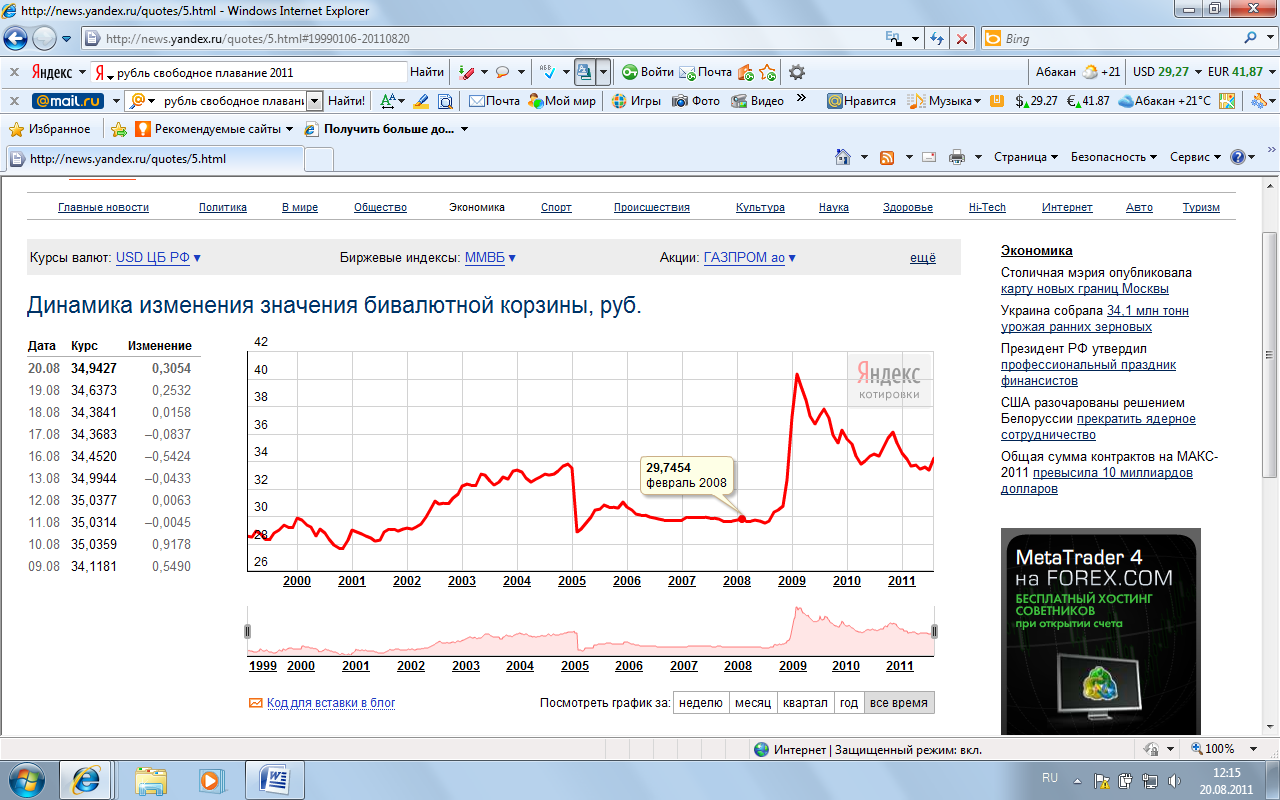Click the map icon in Mail.ru toolbar
The height and width of the screenshot is (800, 1280).
click(x=1227, y=101)
